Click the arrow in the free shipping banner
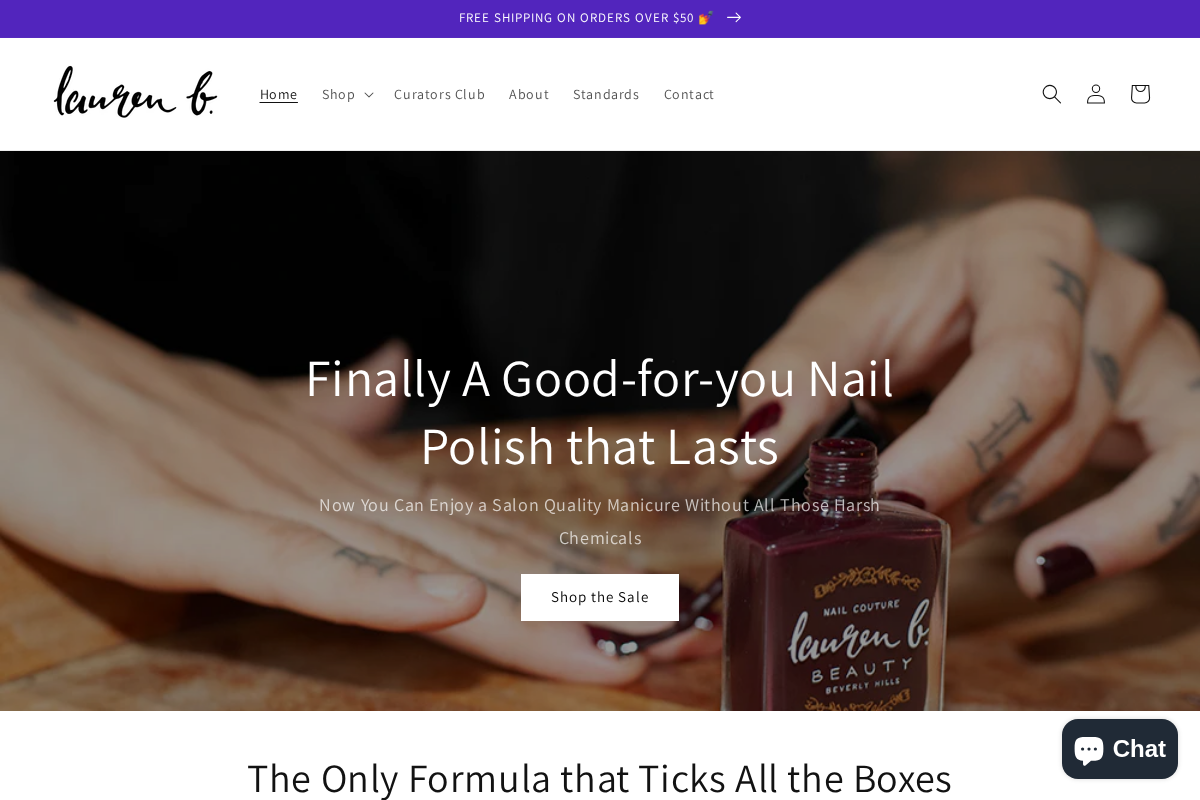This screenshot has height=800, width=1200. [x=734, y=18]
